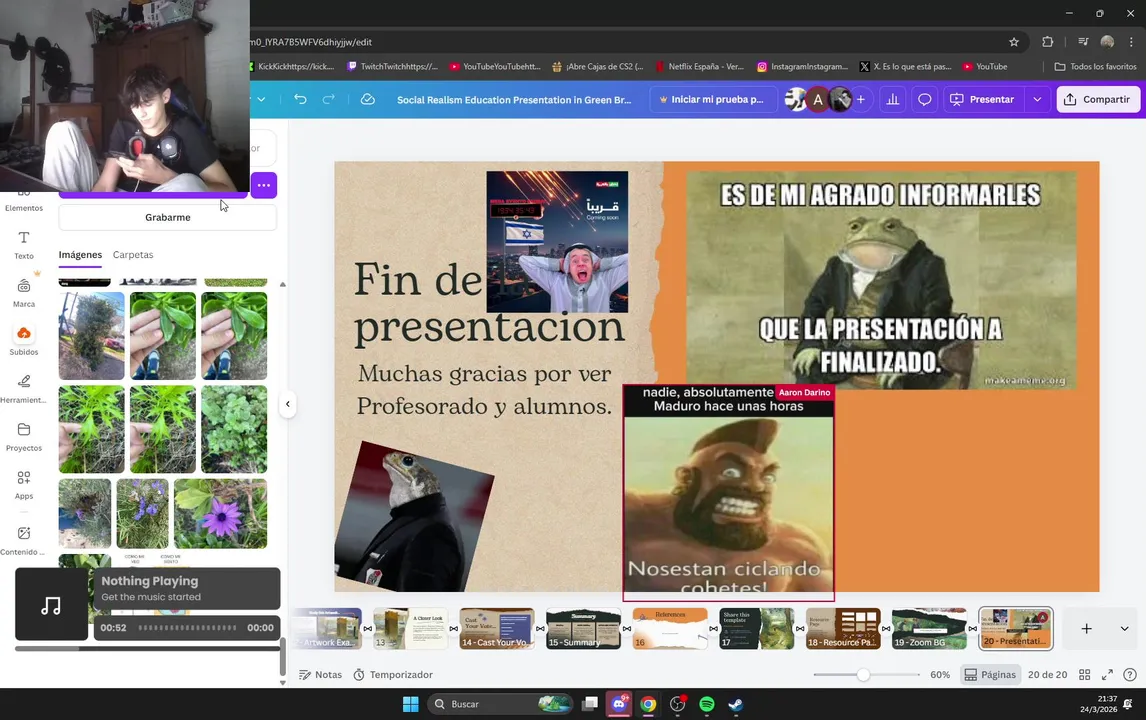Open the Texto tool in sidebar
Image resolution: width=1146 pixels, height=720 pixels.
pyautogui.click(x=23, y=245)
